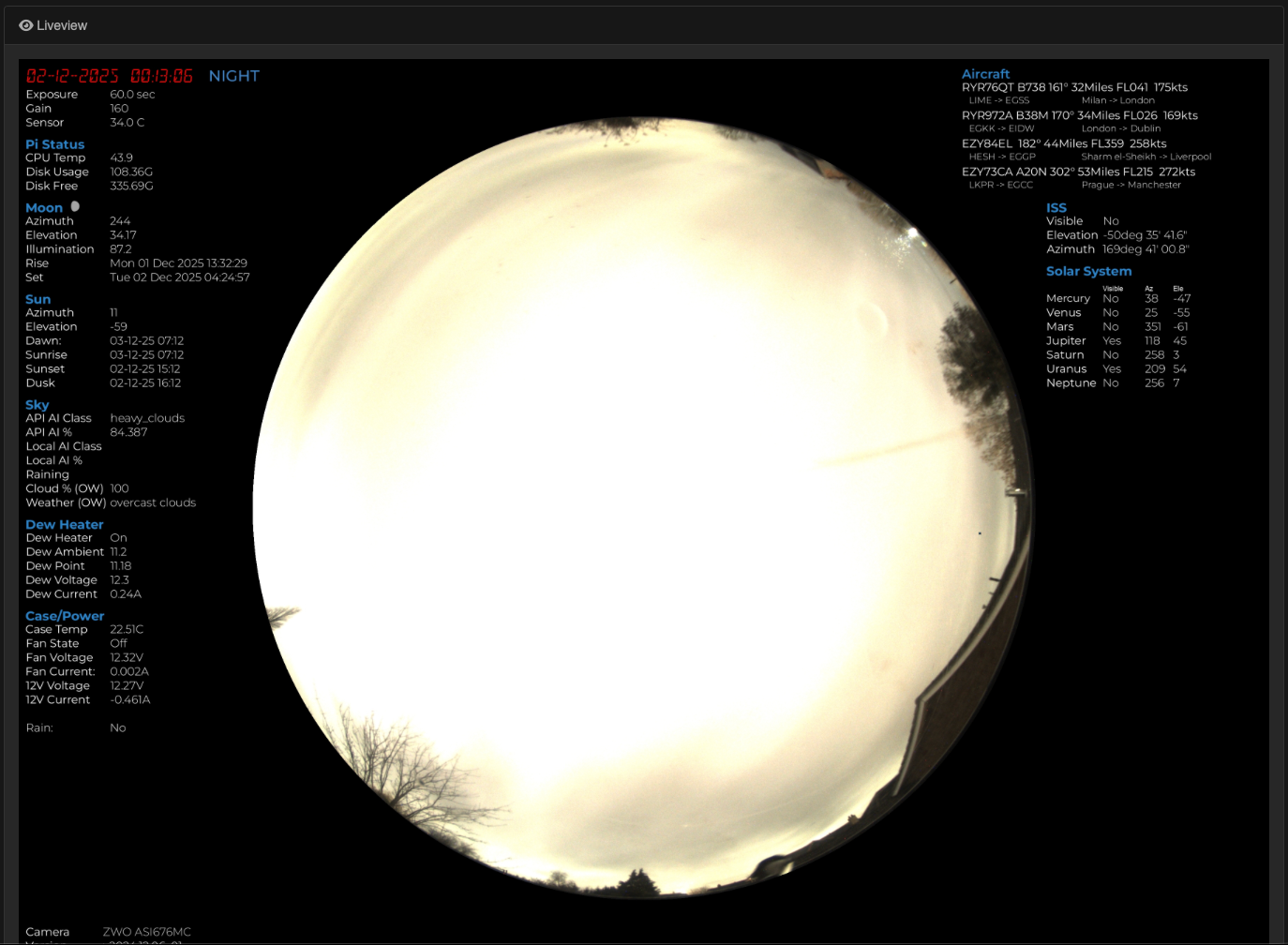Click the all-sky camera image
The height and width of the screenshot is (945, 1288).
pos(642,506)
